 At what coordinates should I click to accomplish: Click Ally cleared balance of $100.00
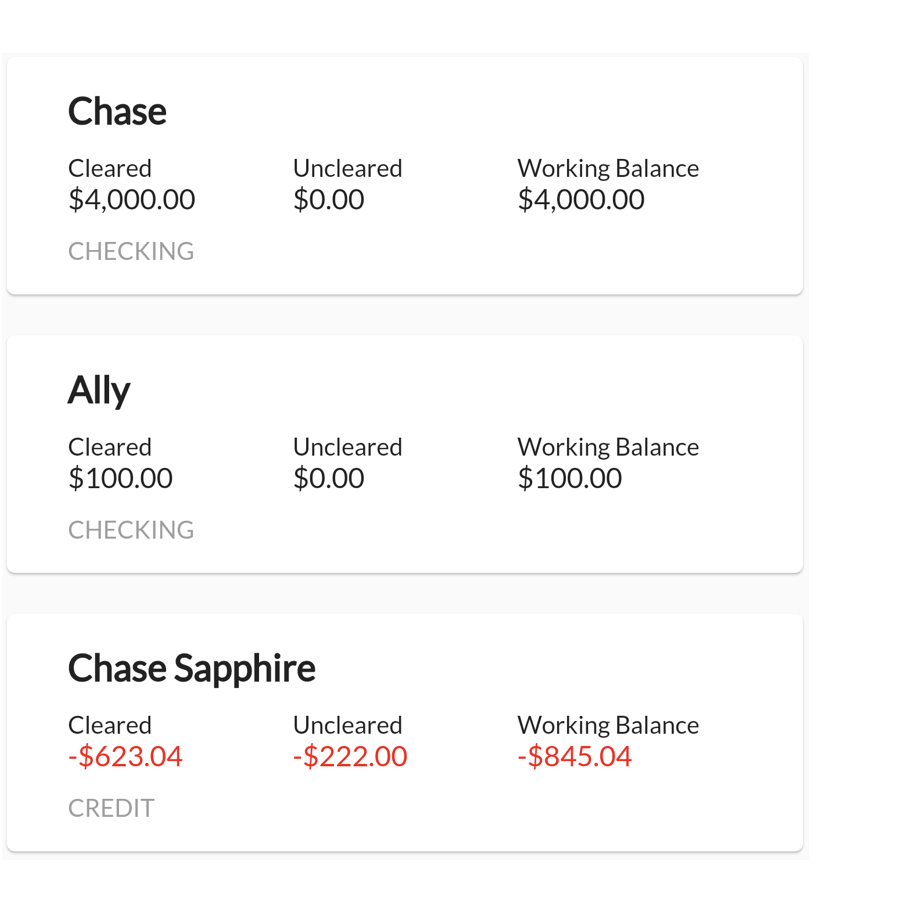click(120, 478)
